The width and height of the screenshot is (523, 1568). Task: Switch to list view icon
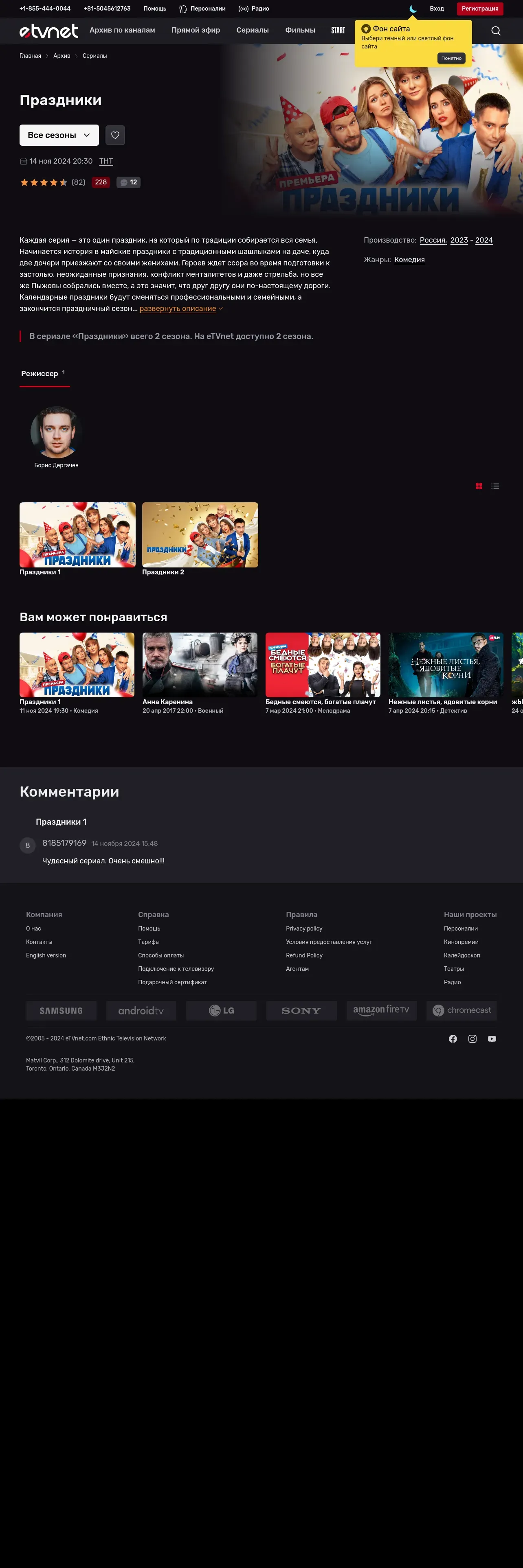[495, 486]
